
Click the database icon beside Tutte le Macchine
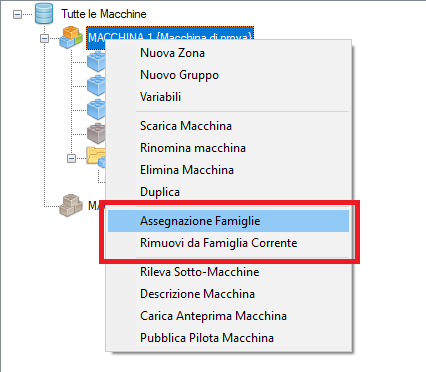point(44,14)
